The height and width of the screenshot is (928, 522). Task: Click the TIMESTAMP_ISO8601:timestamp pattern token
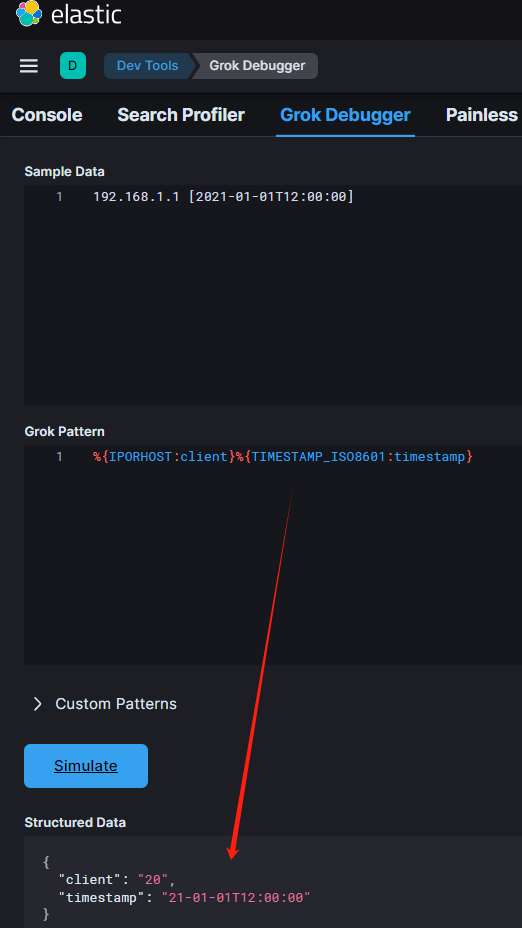click(x=354, y=457)
